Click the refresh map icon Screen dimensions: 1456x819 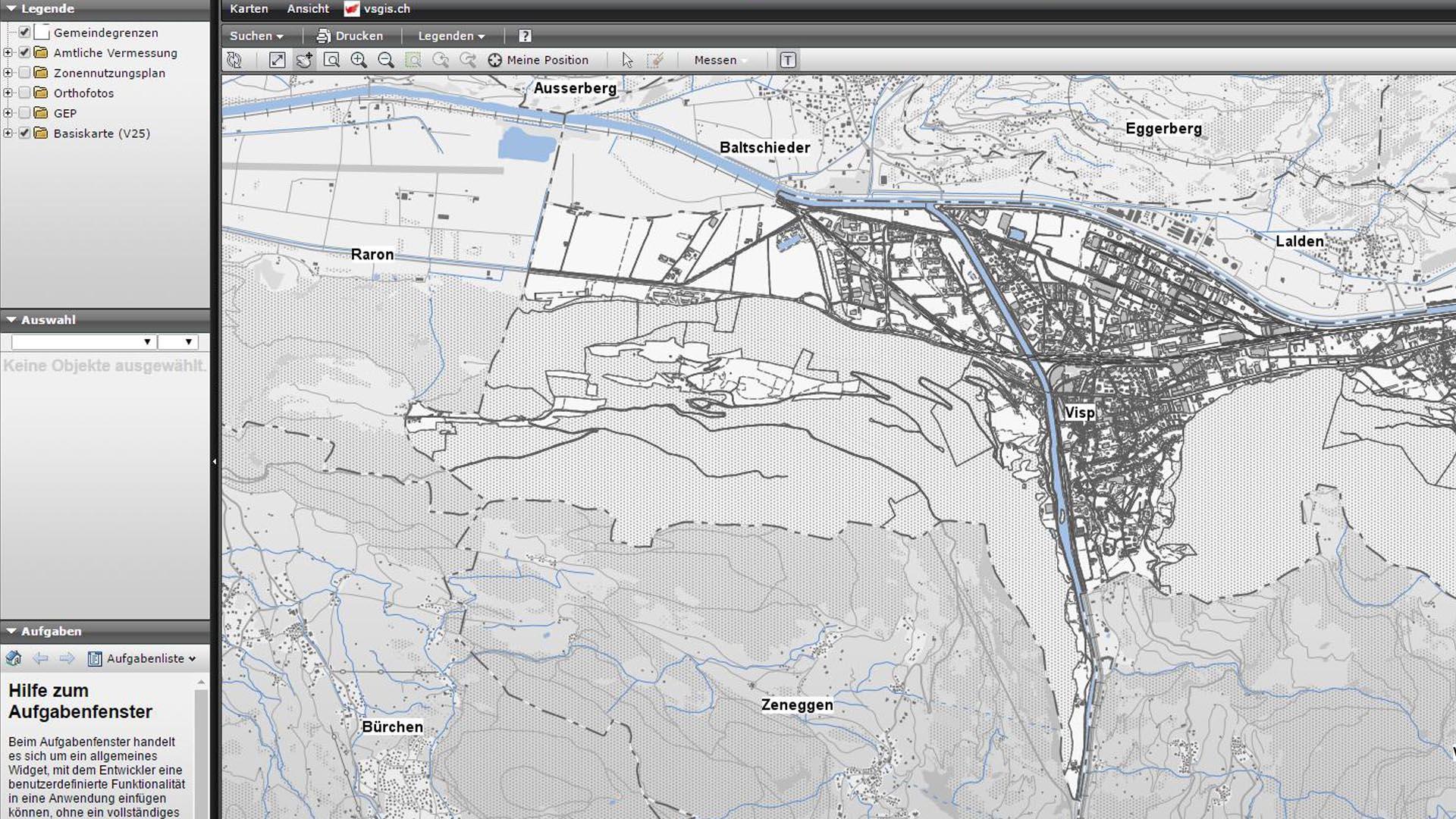click(235, 59)
